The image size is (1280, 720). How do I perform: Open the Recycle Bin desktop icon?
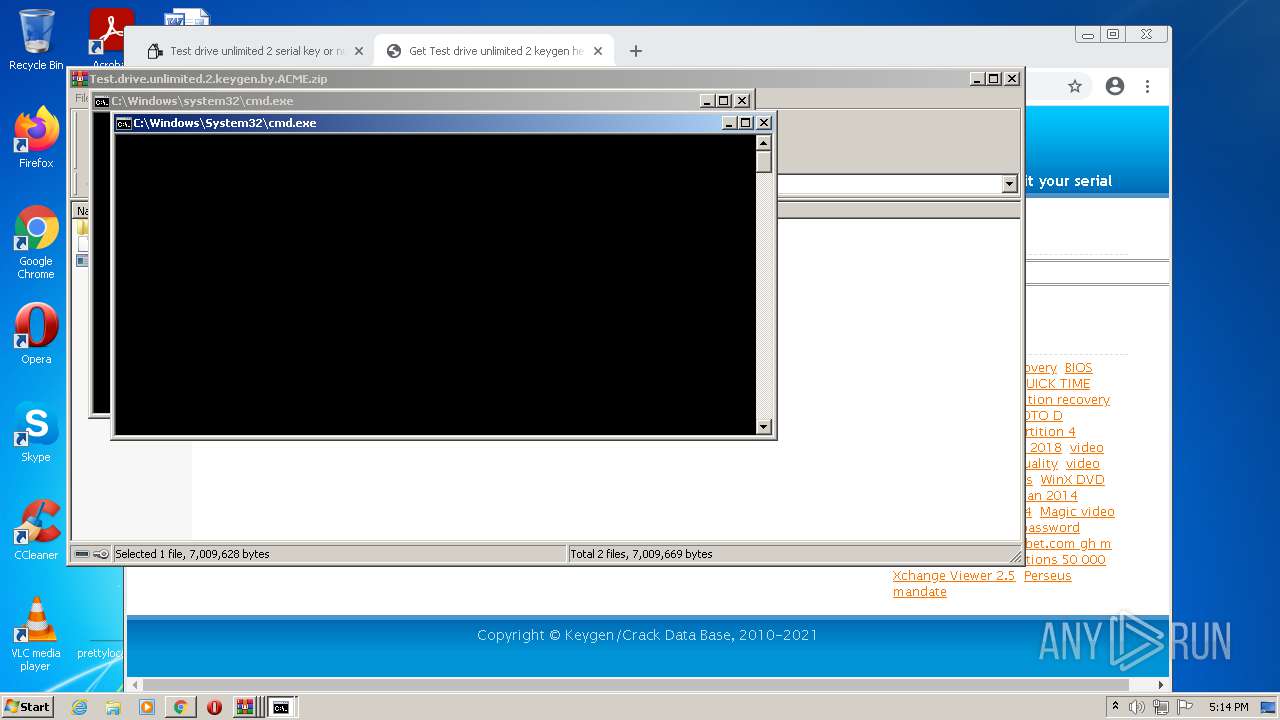click(36, 40)
